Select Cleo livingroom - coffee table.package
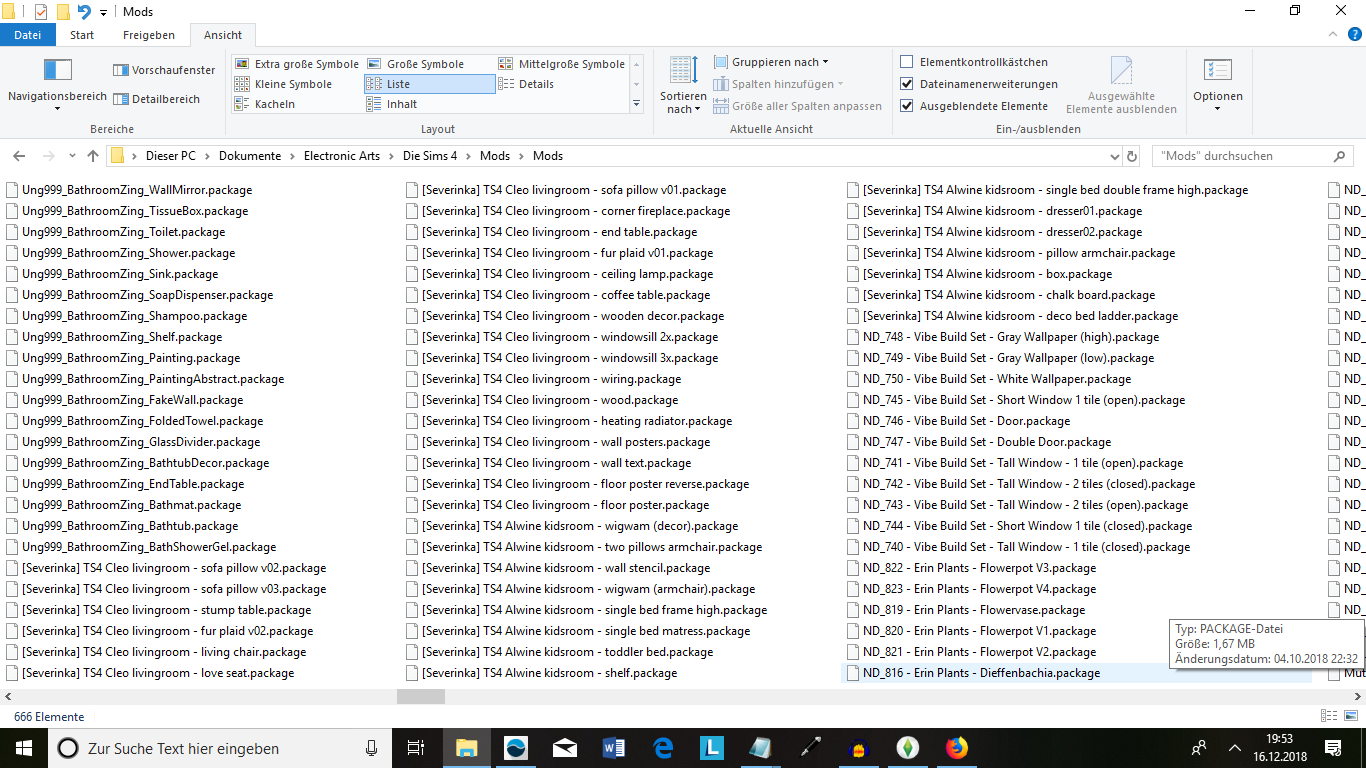1366x768 pixels. tap(558, 295)
